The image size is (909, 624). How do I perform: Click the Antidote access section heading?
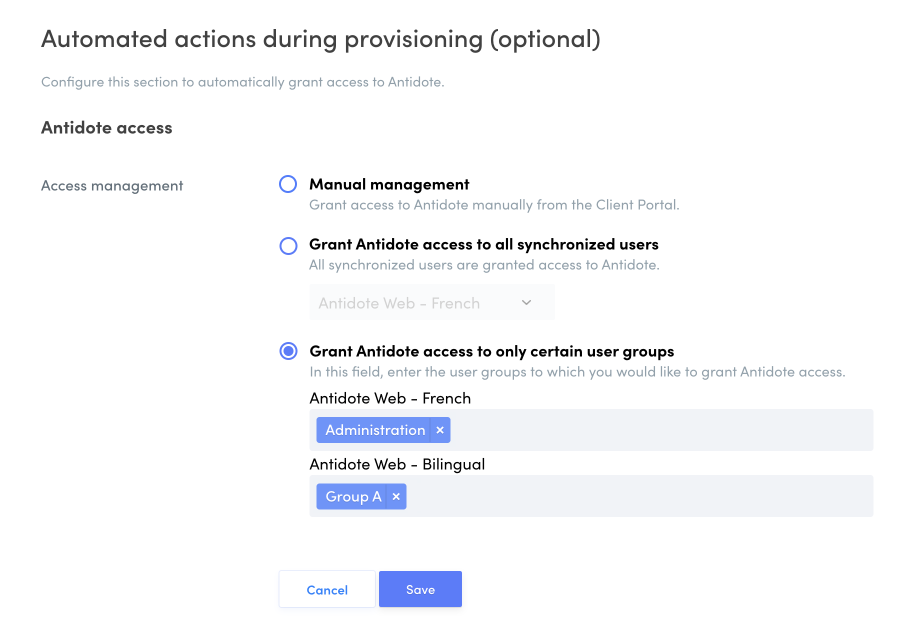(x=107, y=128)
